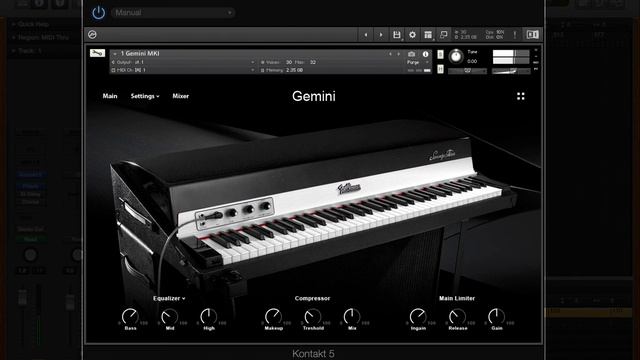This screenshot has height=360, width=640.
Task: Click the instrument pan slider
Action: (467, 71)
